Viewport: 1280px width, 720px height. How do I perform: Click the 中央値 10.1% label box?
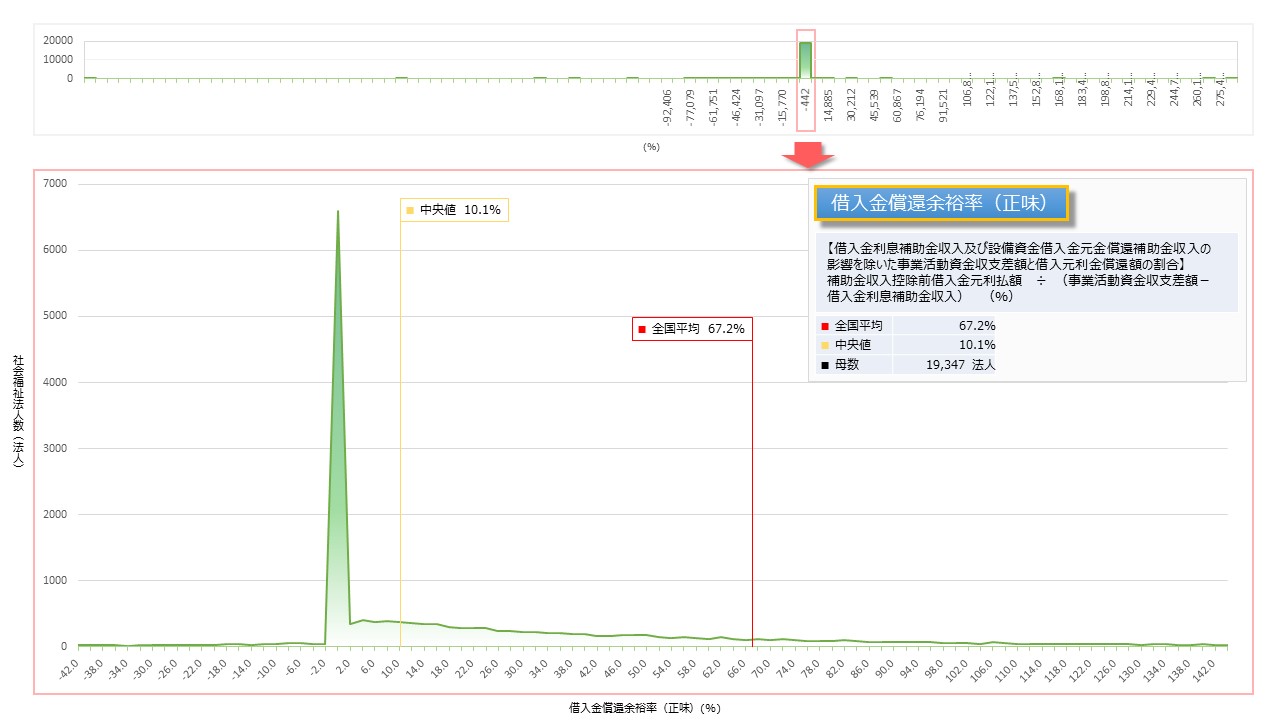(x=454, y=210)
